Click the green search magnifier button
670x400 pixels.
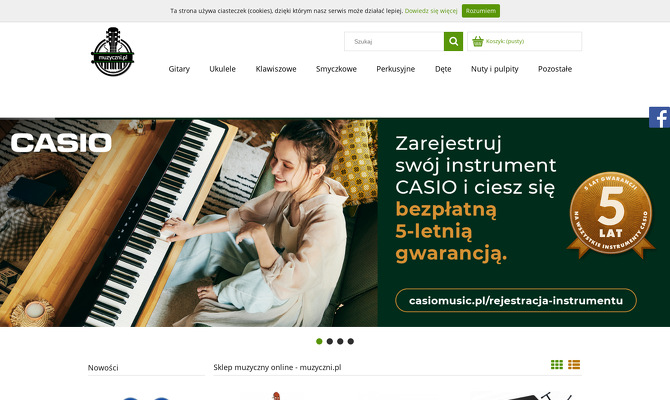(453, 41)
